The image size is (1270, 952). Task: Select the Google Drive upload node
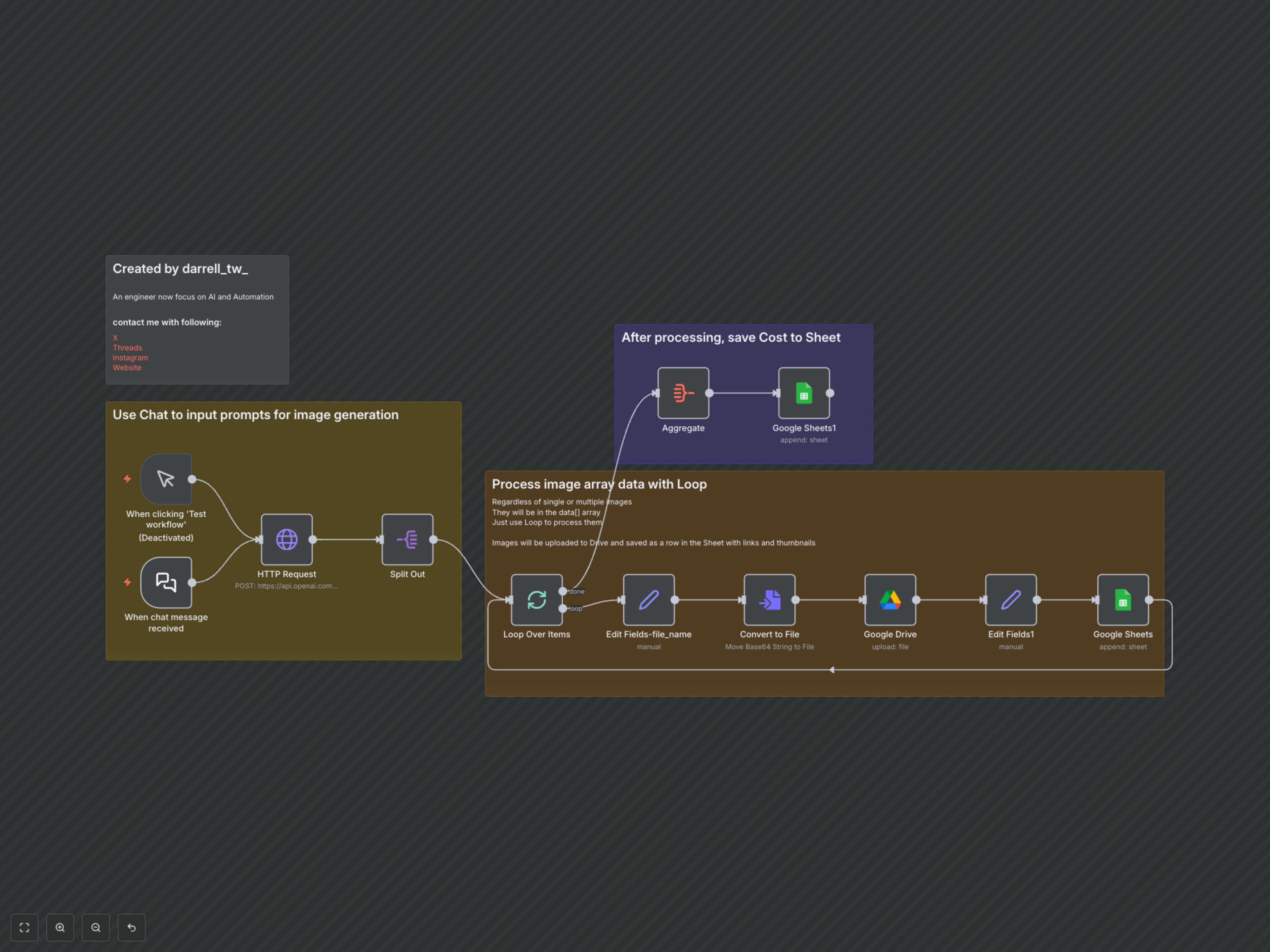[890, 600]
